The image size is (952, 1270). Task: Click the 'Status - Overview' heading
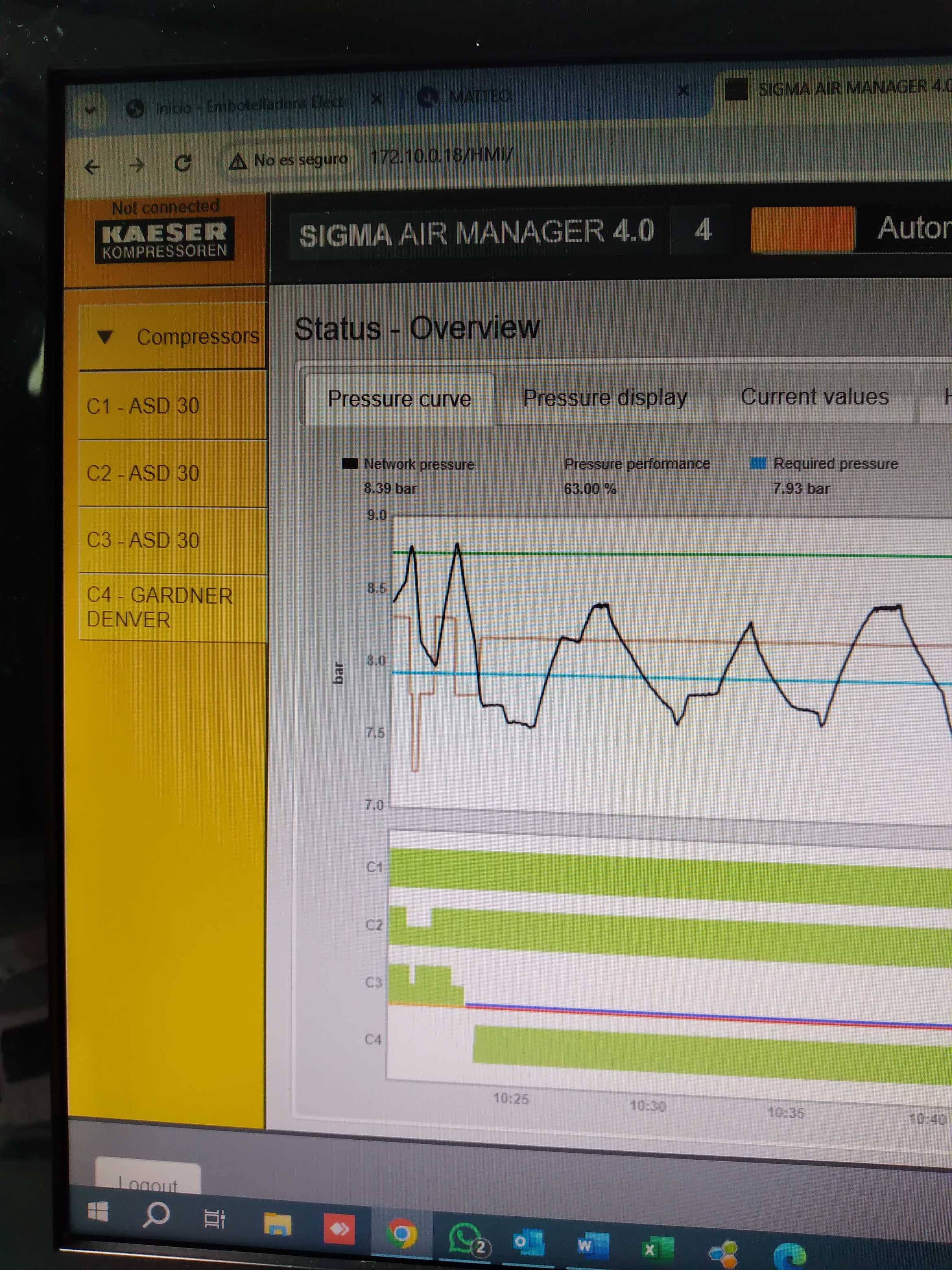[x=417, y=328]
